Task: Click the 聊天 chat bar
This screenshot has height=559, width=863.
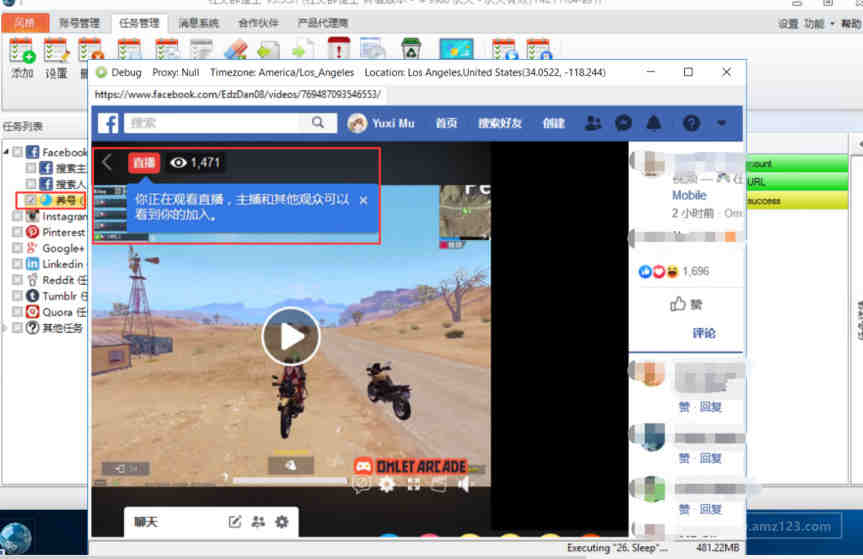Action: pyautogui.click(x=211, y=522)
